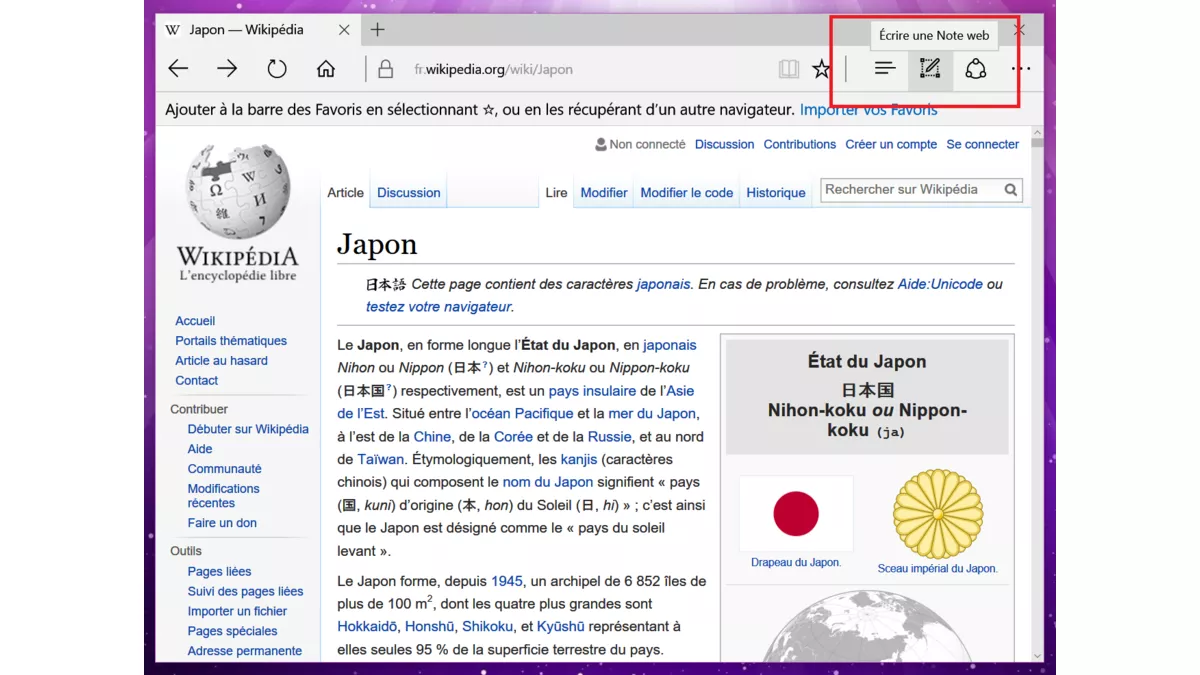The height and width of the screenshot is (675, 1200).
Task: Click Faire un don link
Action: [x=222, y=523]
